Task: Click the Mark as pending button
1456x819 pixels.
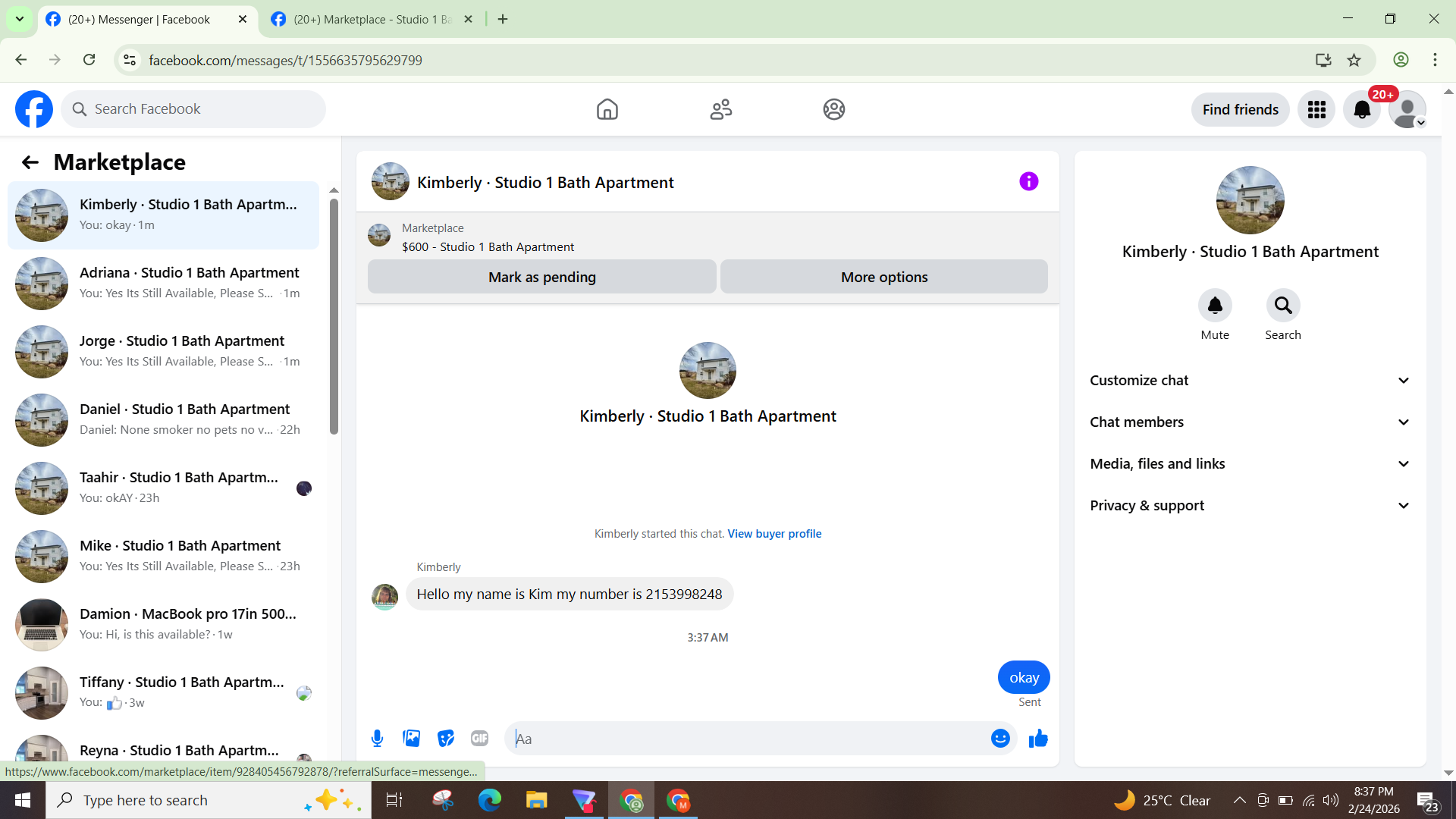Action: pyautogui.click(x=541, y=277)
